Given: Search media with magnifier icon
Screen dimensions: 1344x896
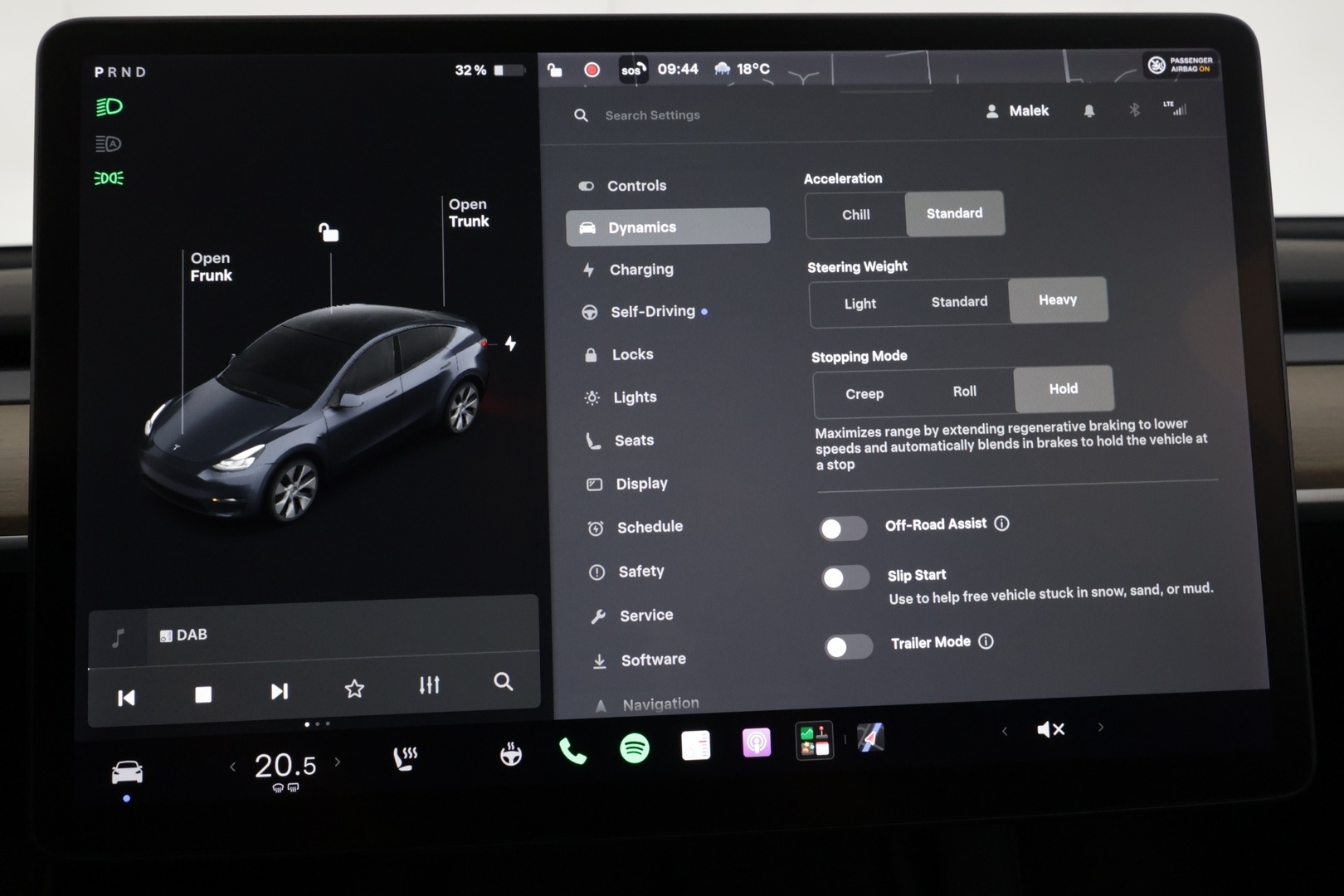Looking at the screenshot, I should tap(503, 682).
